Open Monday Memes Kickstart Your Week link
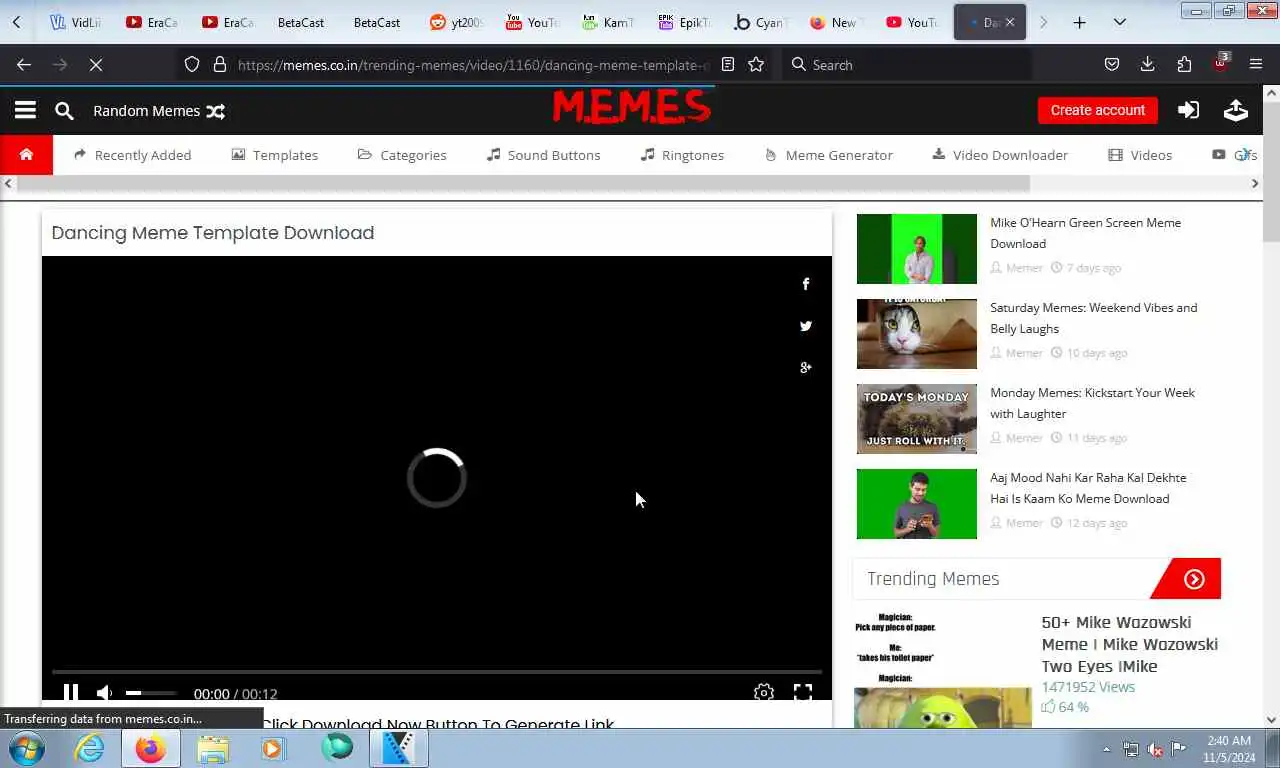Viewport: 1280px width, 768px height. coord(1092,403)
